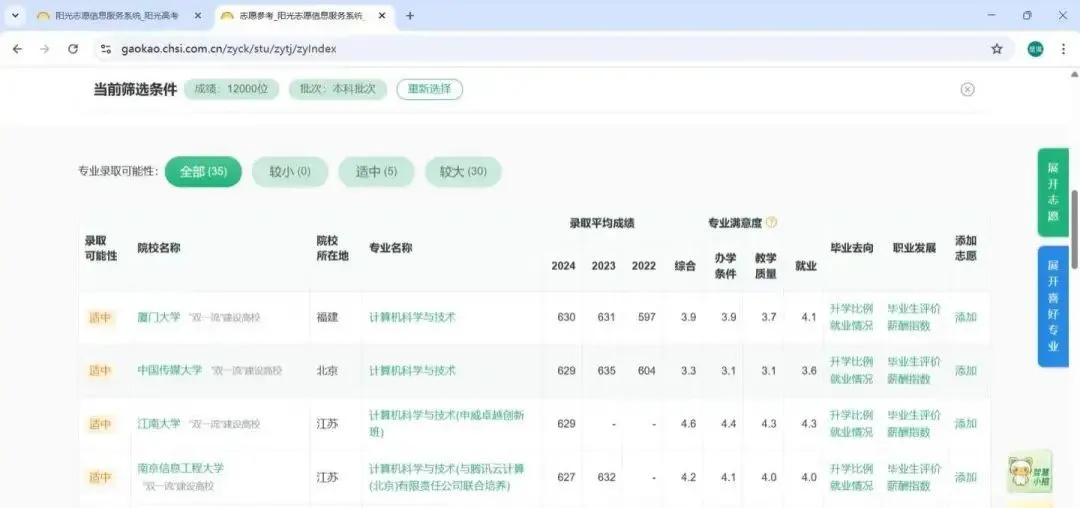Click the site info icon in address bar
1080x508 pixels.
tap(106, 49)
